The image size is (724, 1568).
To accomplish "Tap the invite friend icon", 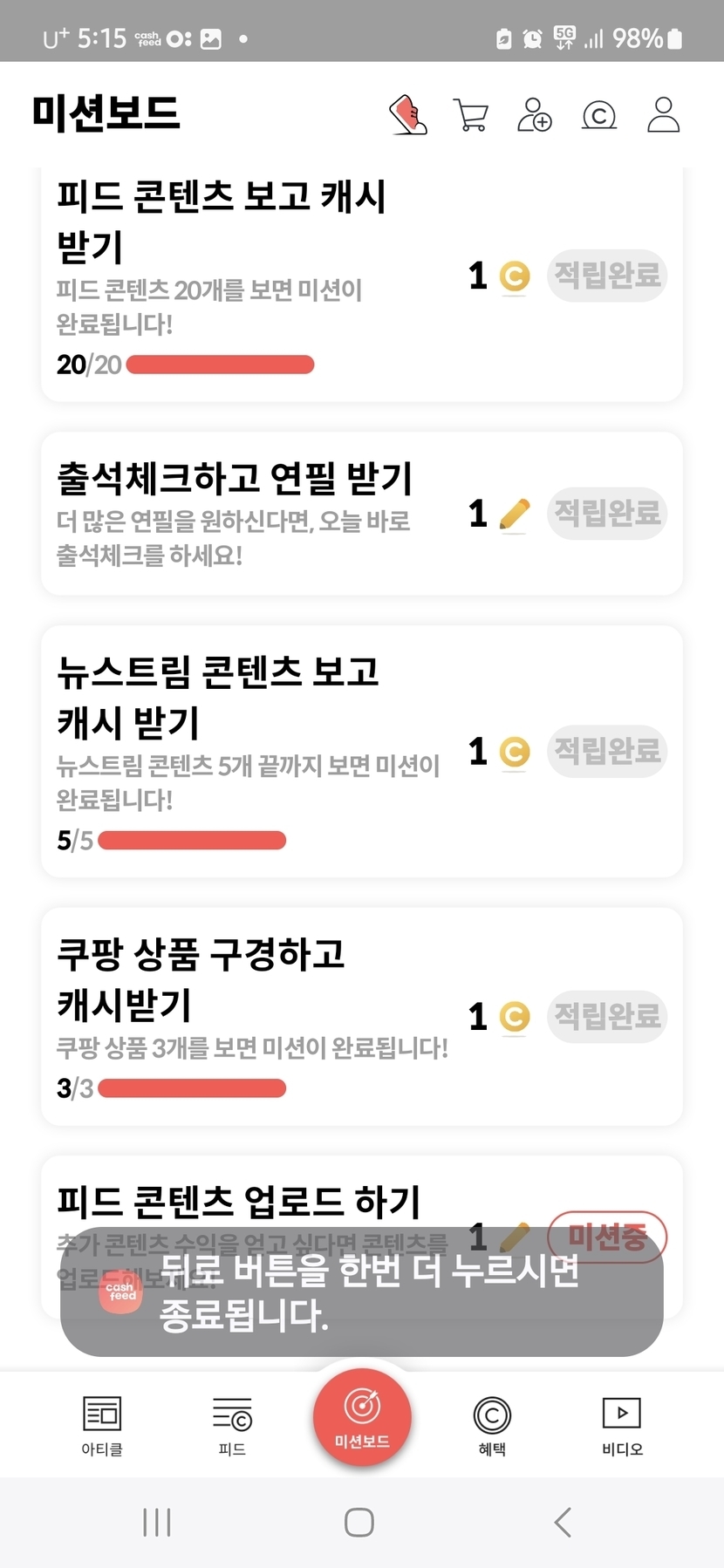I will pyautogui.click(x=534, y=115).
